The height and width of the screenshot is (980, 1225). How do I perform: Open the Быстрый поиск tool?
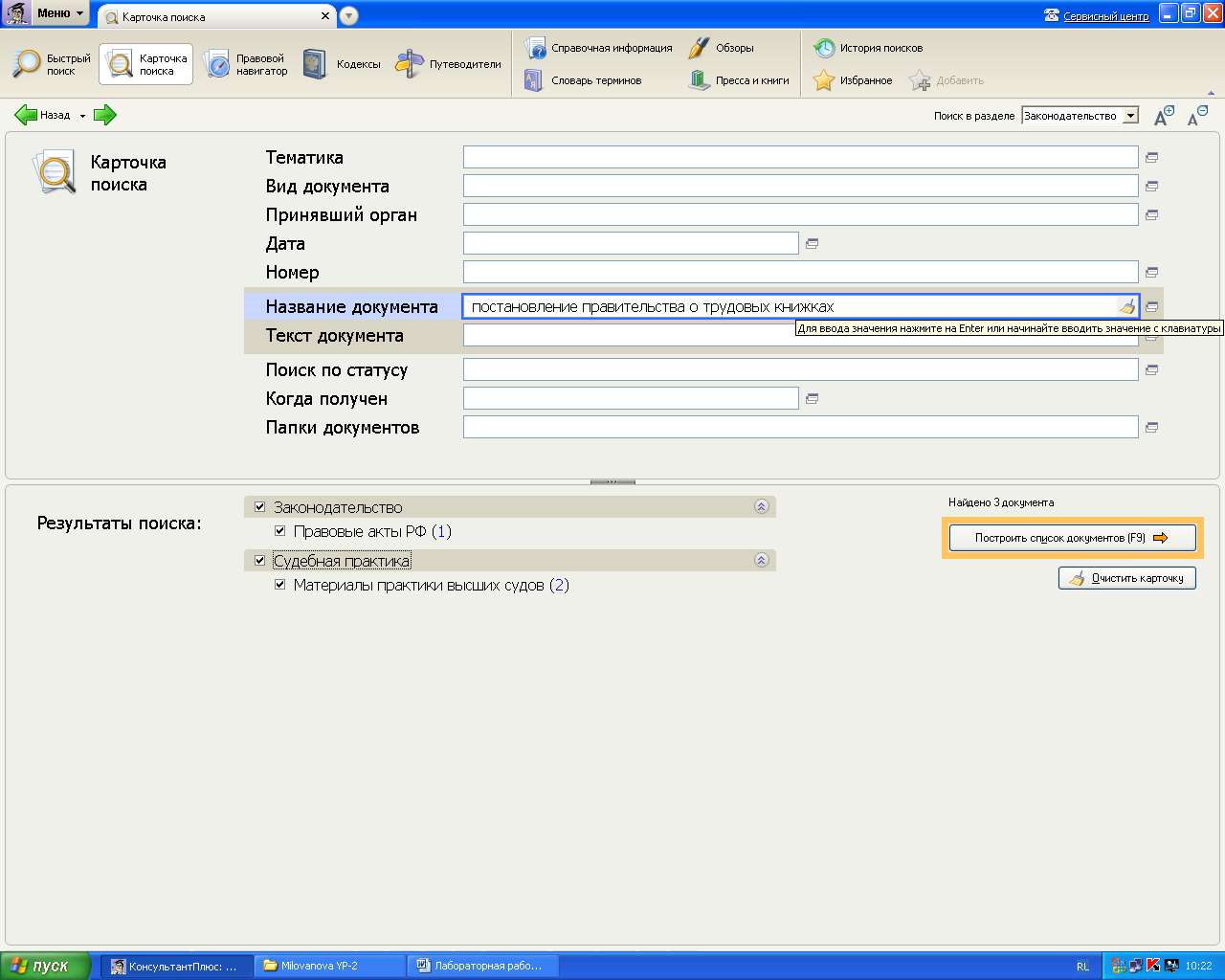click(x=52, y=64)
